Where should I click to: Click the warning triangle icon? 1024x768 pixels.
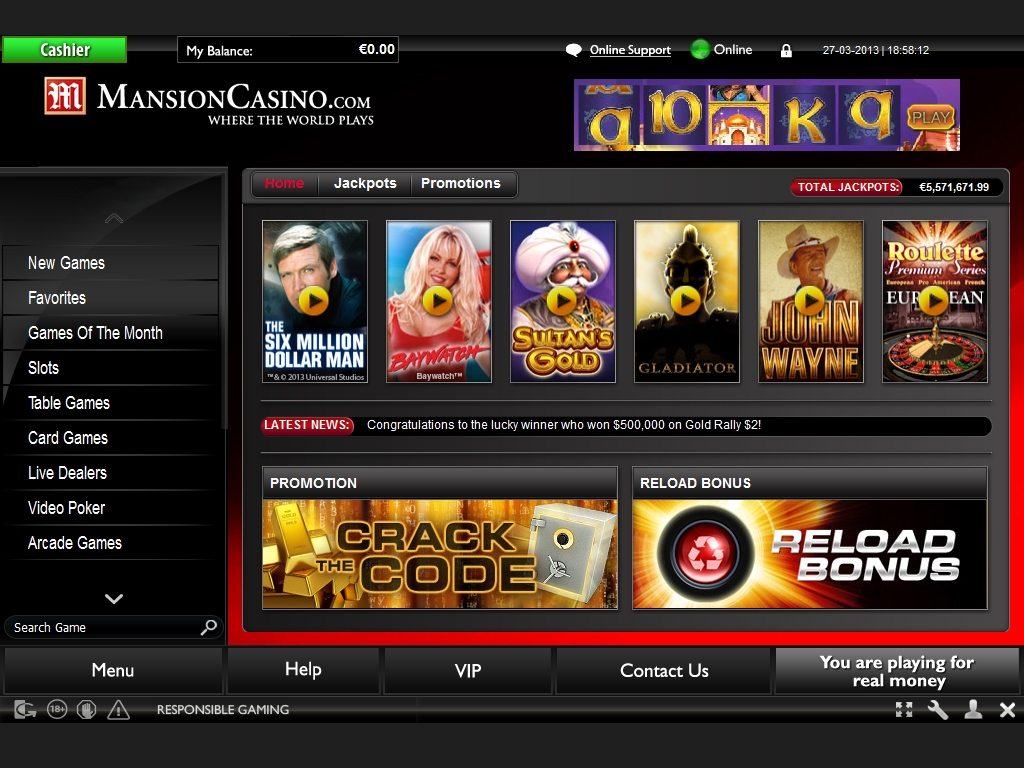pos(119,710)
